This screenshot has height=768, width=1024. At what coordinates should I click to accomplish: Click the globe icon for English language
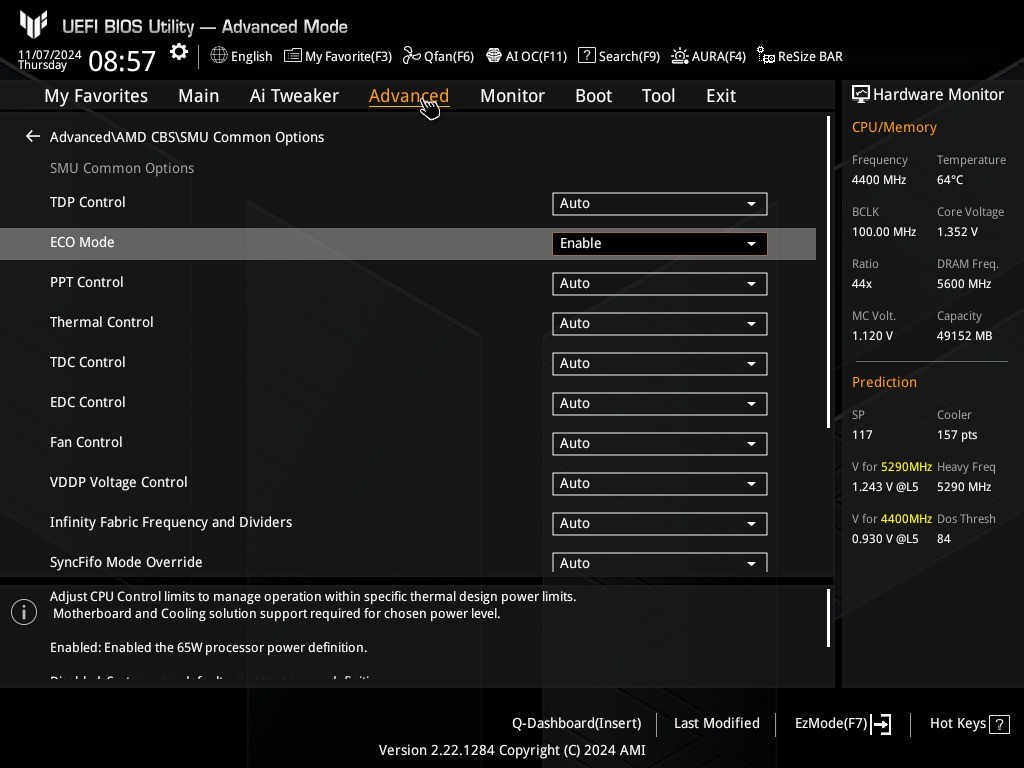click(219, 56)
